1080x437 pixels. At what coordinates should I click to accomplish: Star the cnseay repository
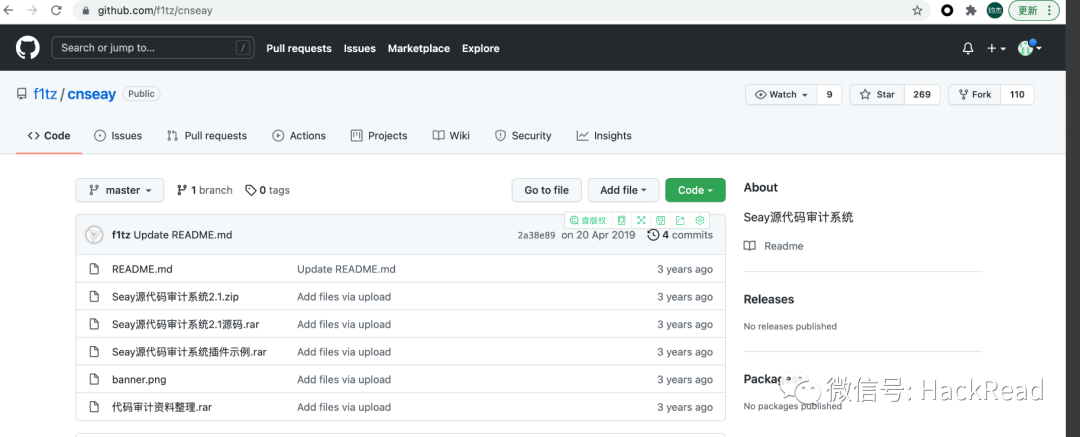tap(877, 94)
